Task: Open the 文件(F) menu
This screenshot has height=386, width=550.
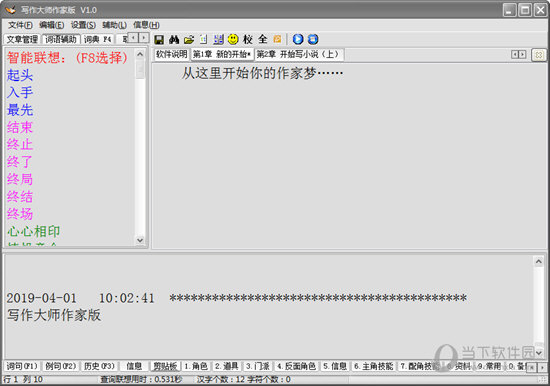Action: click(x=20, y=25)
